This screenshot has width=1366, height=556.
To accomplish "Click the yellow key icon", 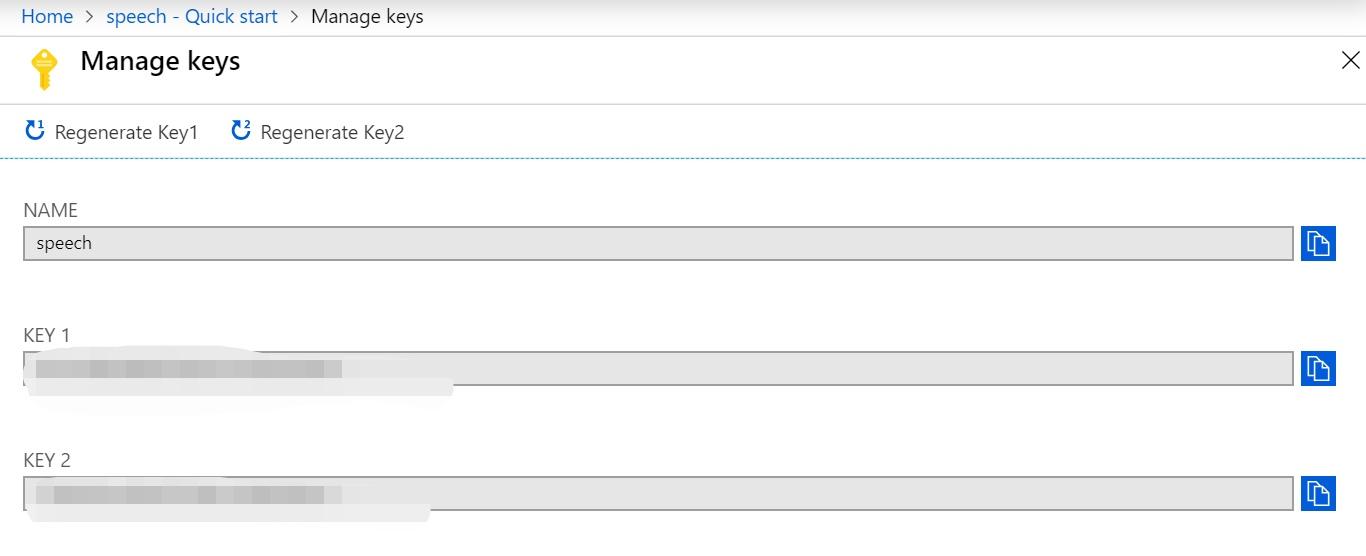I will tap(44, 68).
